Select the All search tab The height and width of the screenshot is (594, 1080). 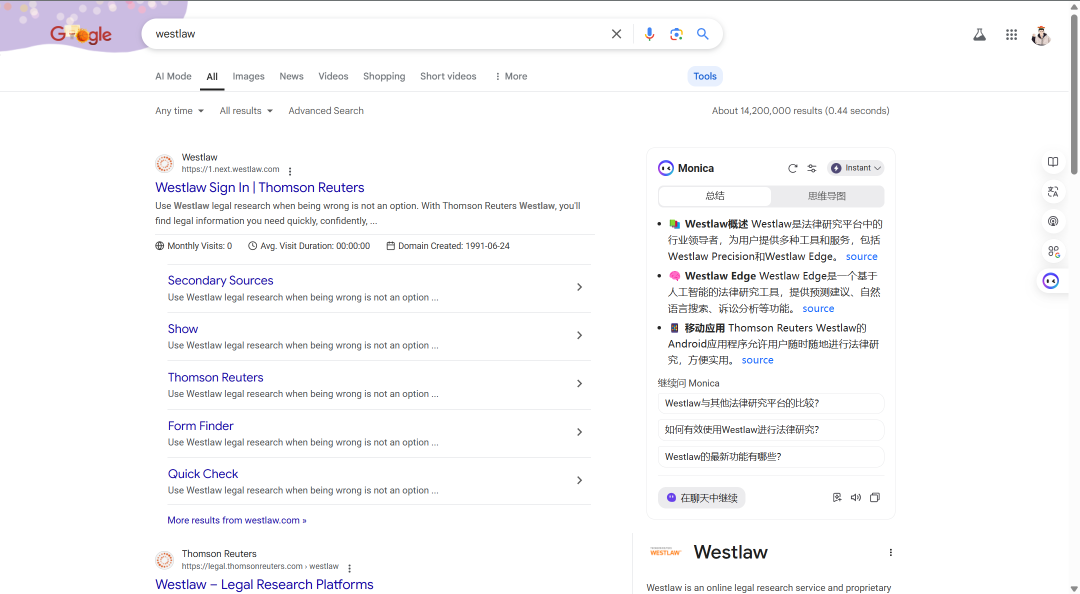pyautogui.click(x=212, y=76)
